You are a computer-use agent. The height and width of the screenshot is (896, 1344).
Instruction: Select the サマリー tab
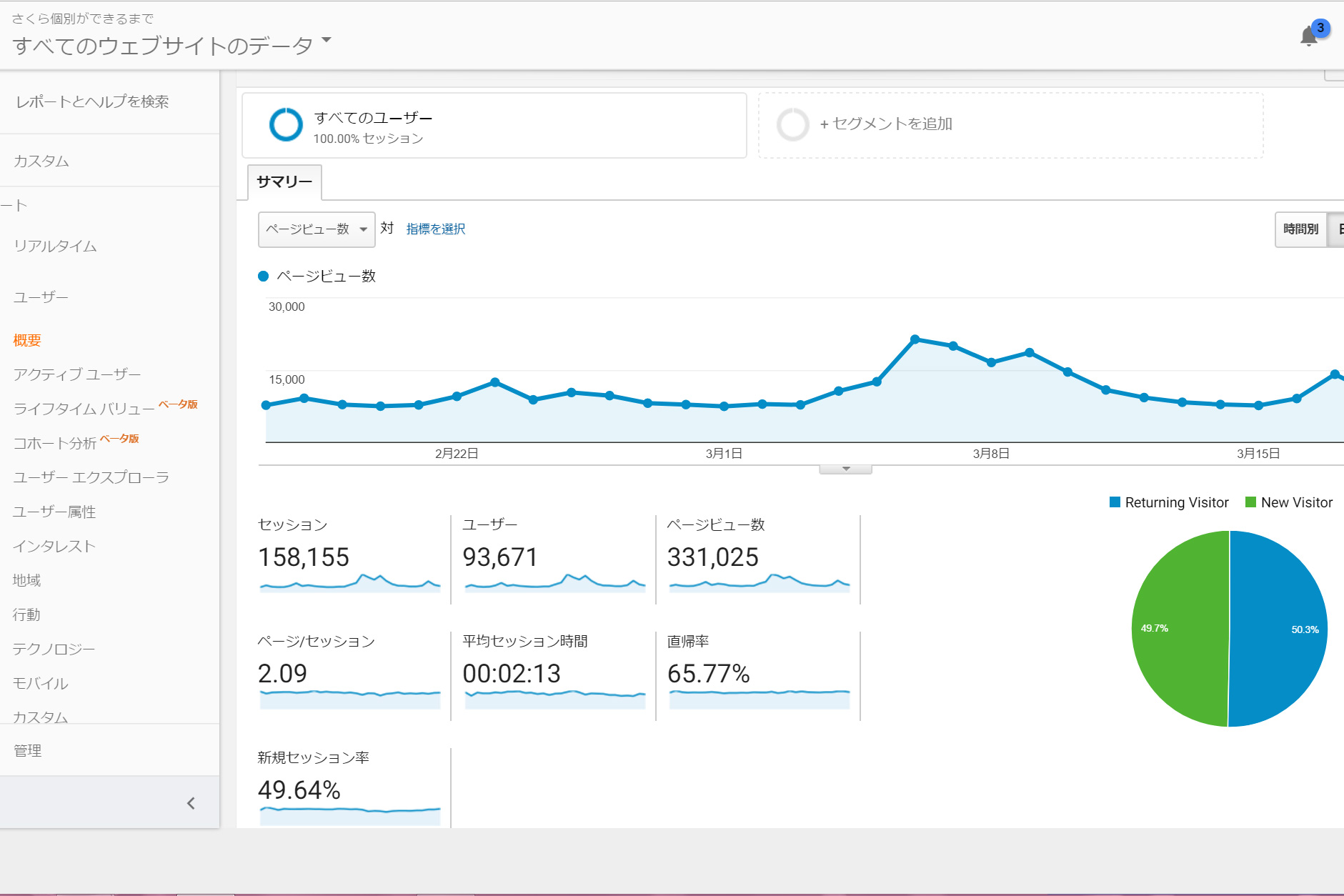coord(284,182)
